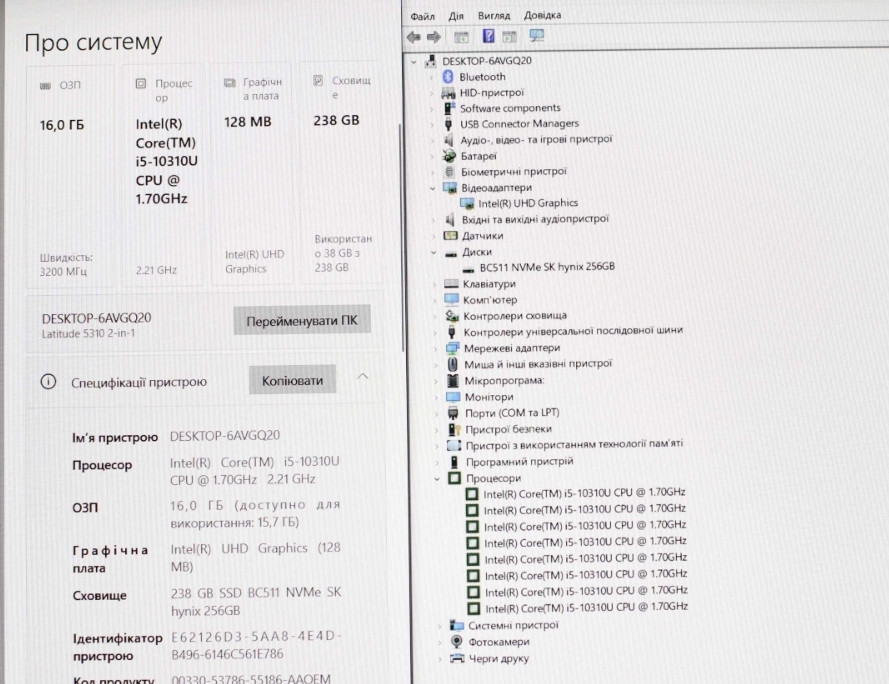Click the info icon beside Специфікації пристрою
The height and width of the screenshot is (684, 889).
[47, 382]
